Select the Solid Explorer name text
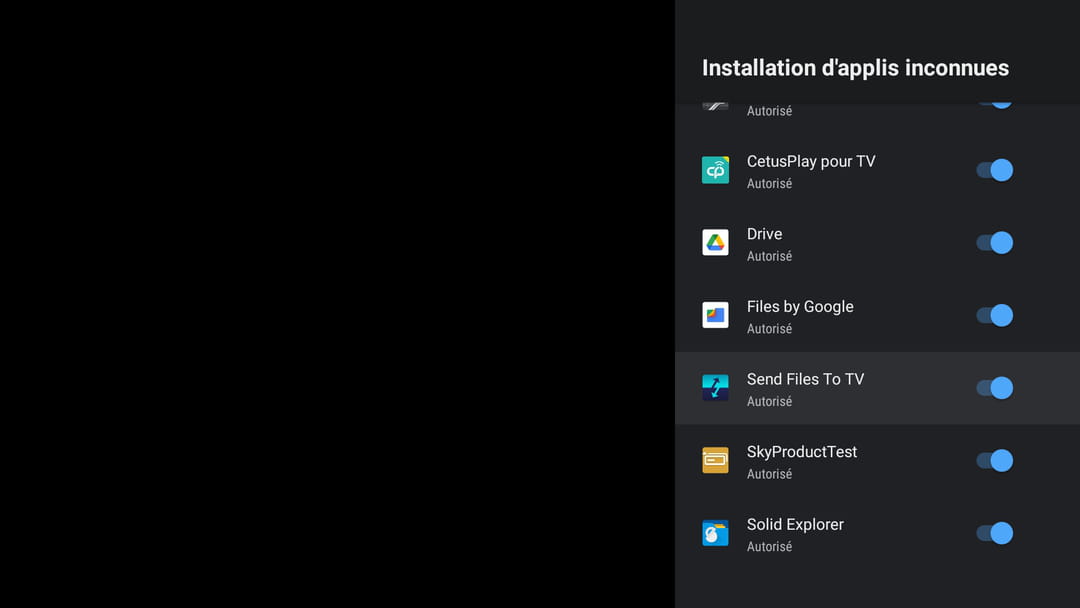The width and height of the screenshot is (1080, 608). click(795, 525)
